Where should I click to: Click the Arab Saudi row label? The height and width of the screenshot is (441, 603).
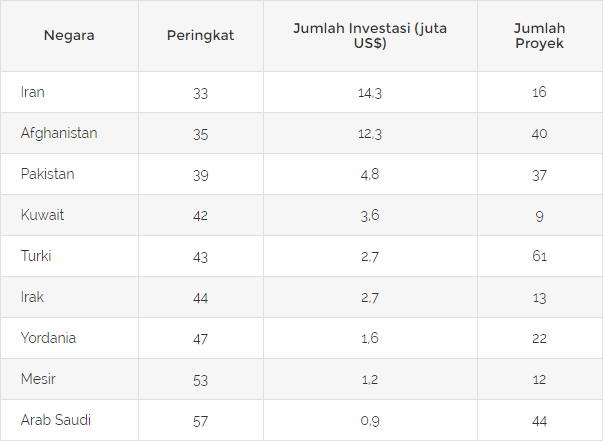point(56,420)
